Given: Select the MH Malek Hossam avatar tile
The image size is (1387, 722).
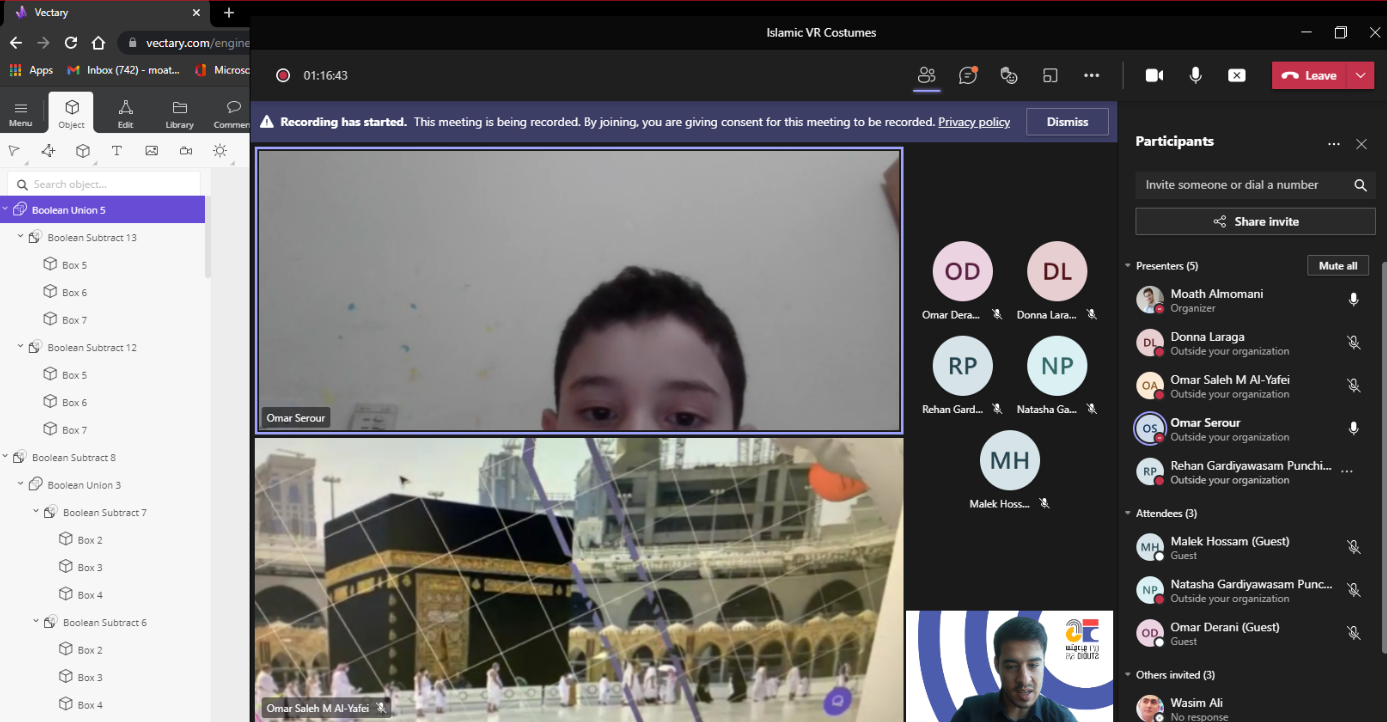Looking at the screenshot, I should 1010,460.
